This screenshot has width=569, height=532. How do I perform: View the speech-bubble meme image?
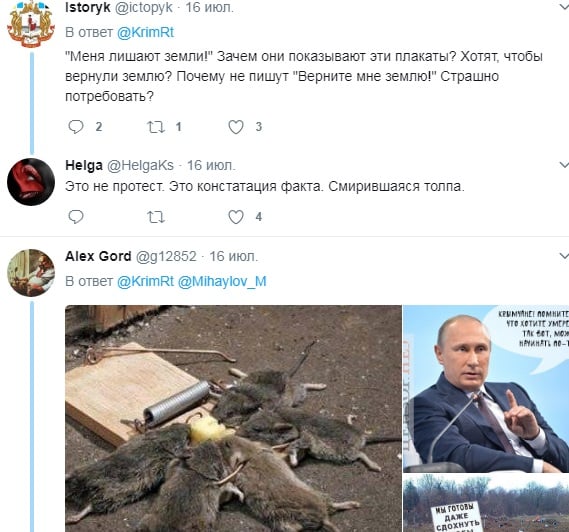(486, 389)
